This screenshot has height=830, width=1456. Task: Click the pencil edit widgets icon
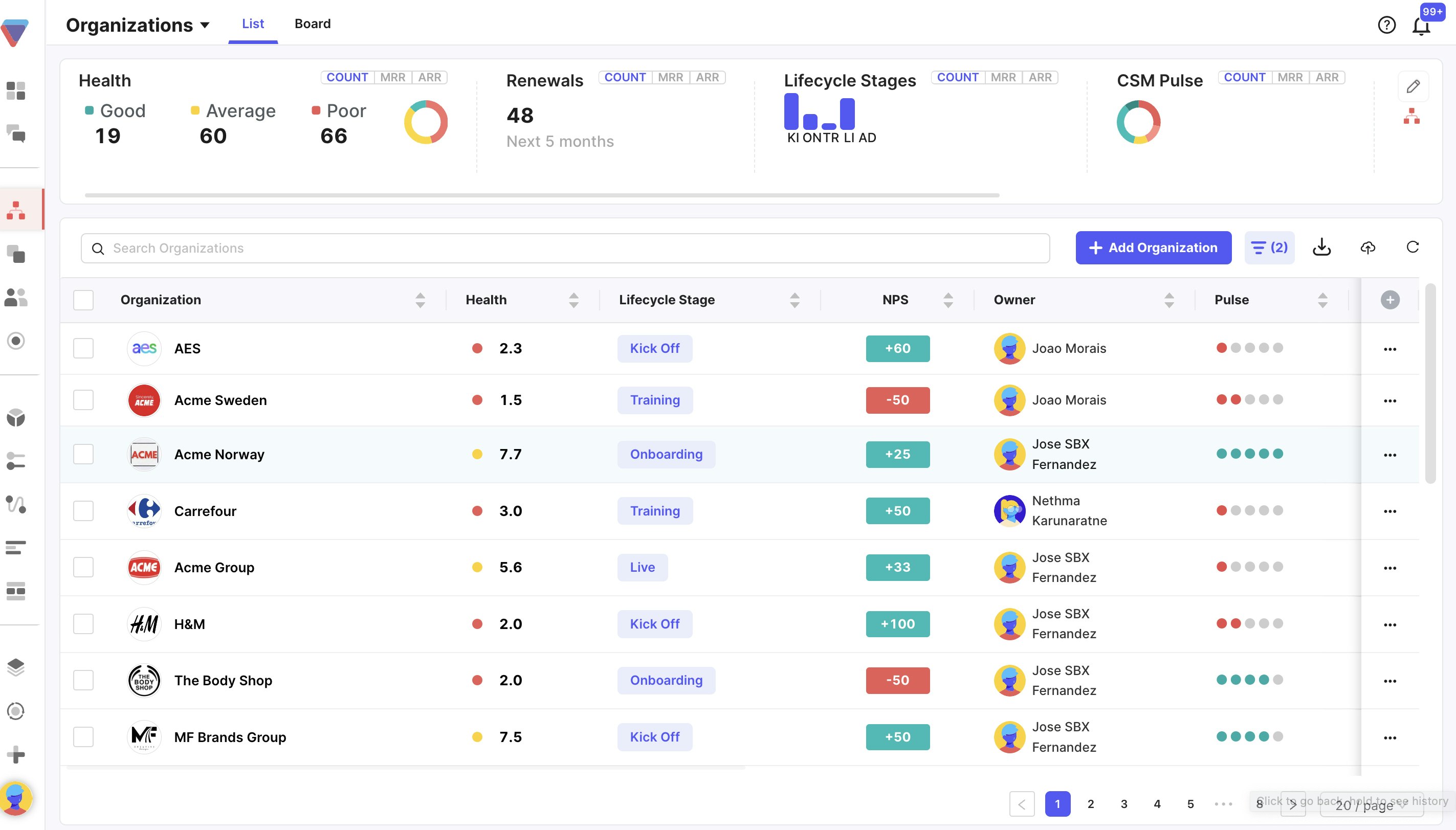click(x=1413, y=86)
